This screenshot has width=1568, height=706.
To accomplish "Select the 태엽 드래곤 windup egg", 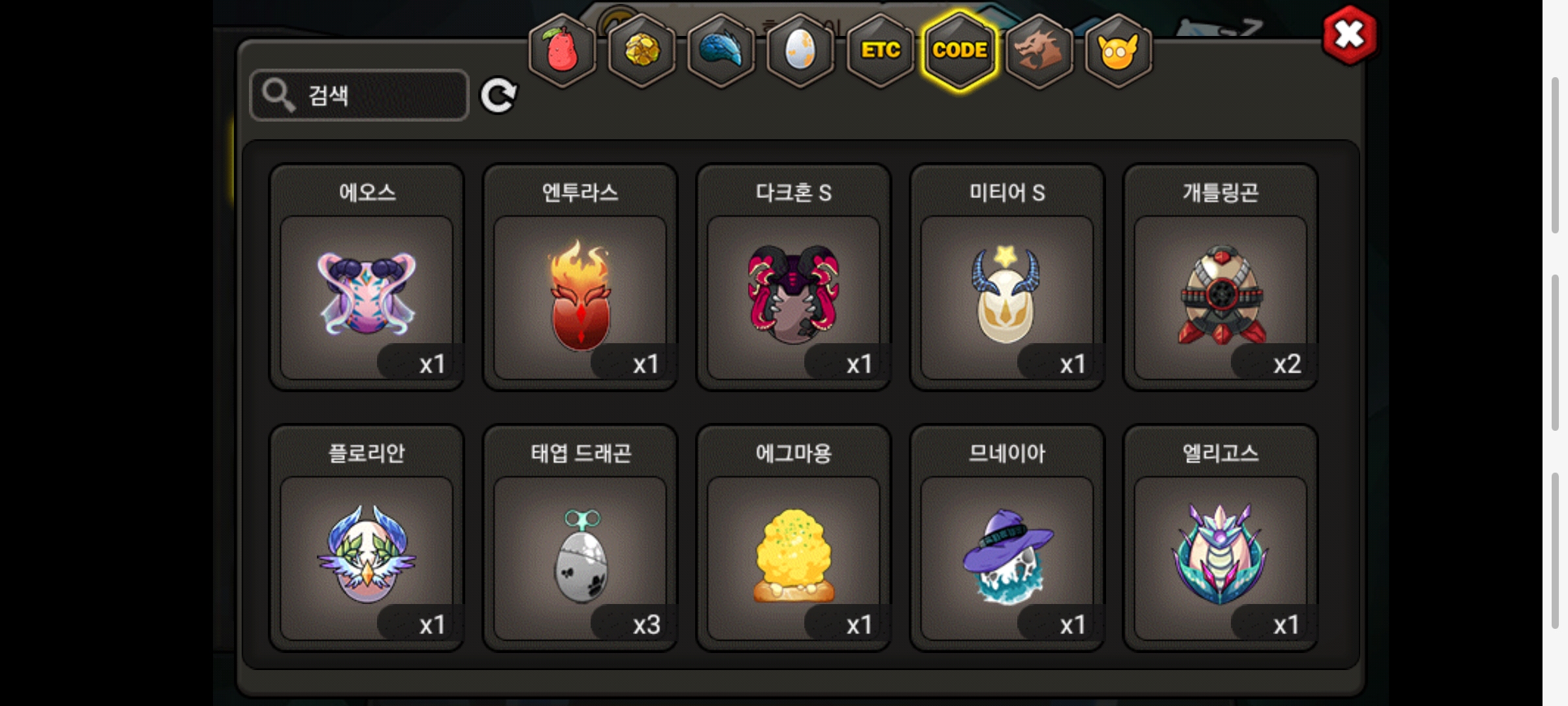I will coord(580,538).
